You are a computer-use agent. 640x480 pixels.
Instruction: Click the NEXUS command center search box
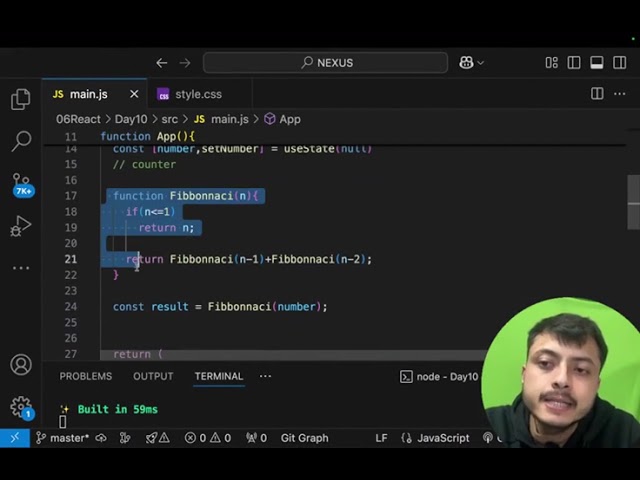point(325,62)
